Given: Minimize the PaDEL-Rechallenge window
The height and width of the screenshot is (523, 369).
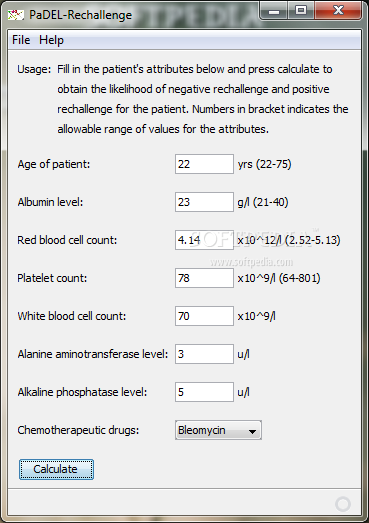Looking at the screenshot, I should click(274, 11).
